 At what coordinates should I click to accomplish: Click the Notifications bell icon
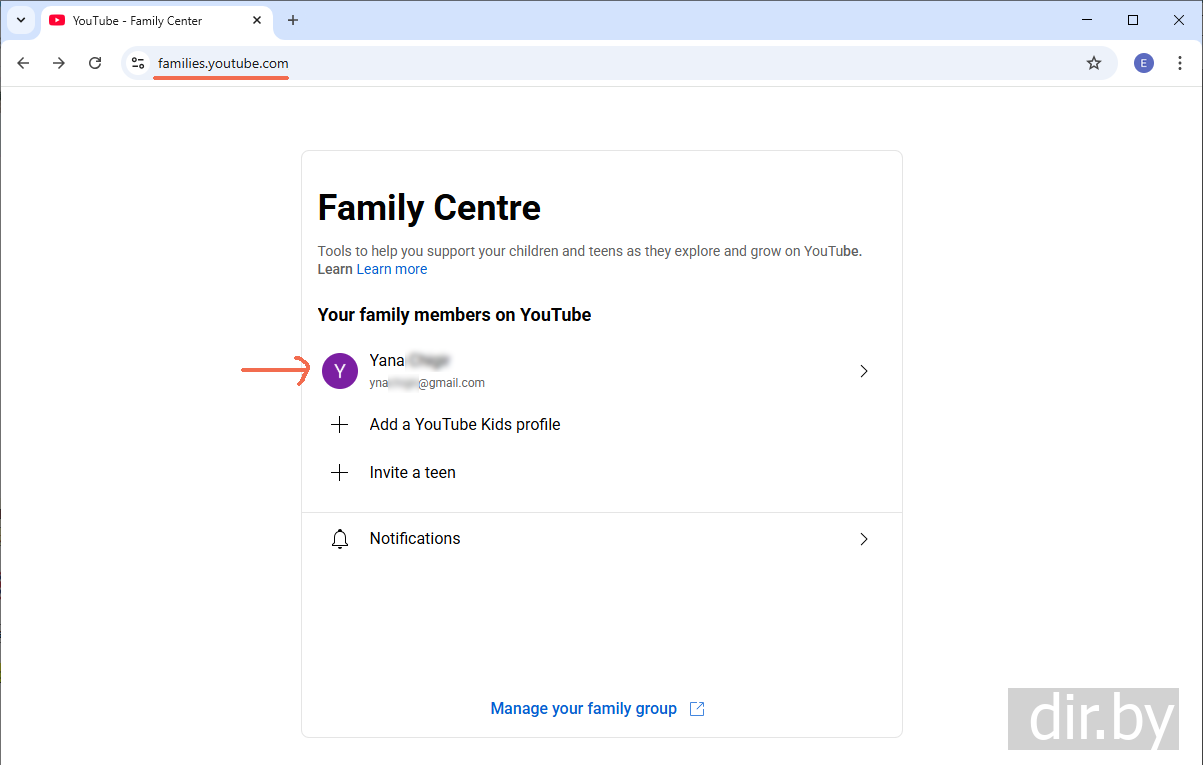[x=340, y=539]
